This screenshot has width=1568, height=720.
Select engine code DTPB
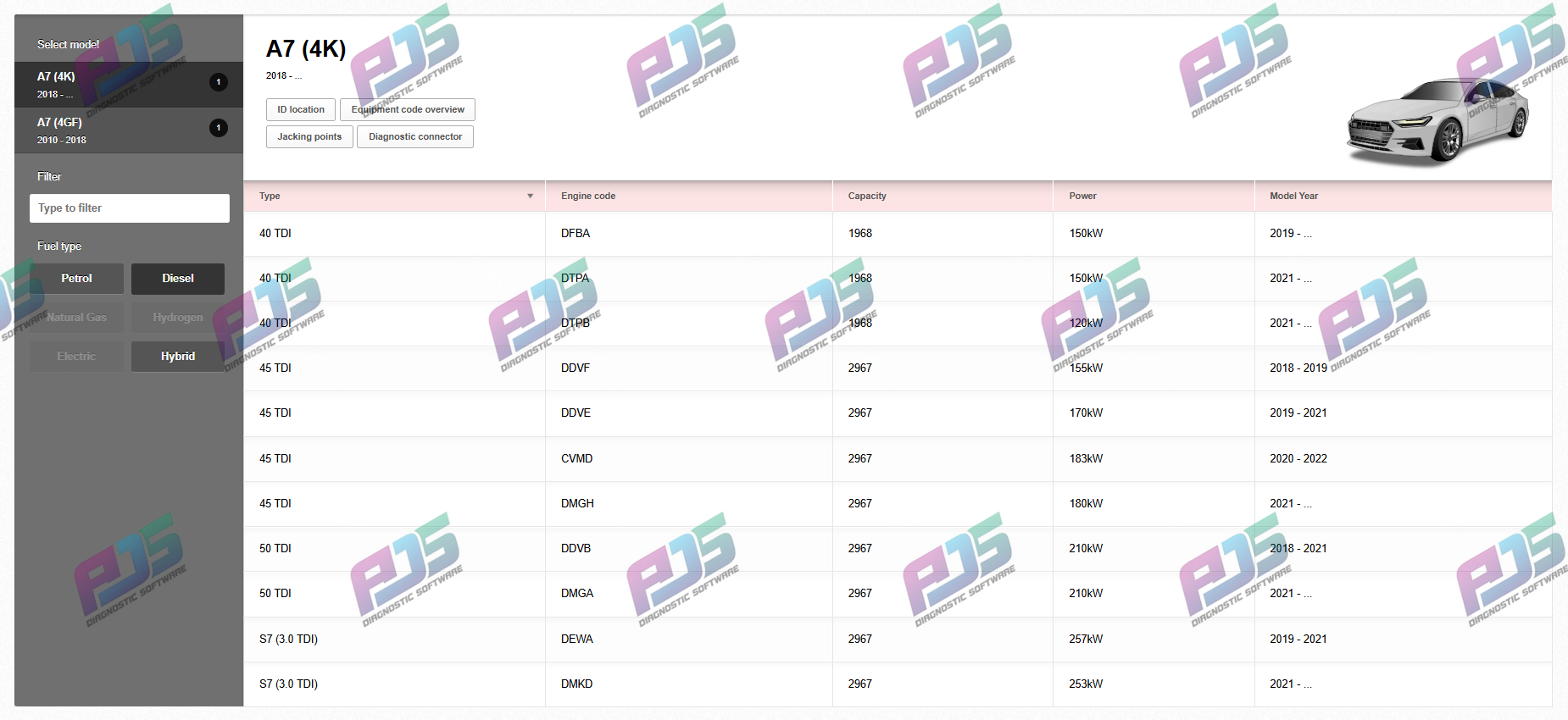pos(575,324)
